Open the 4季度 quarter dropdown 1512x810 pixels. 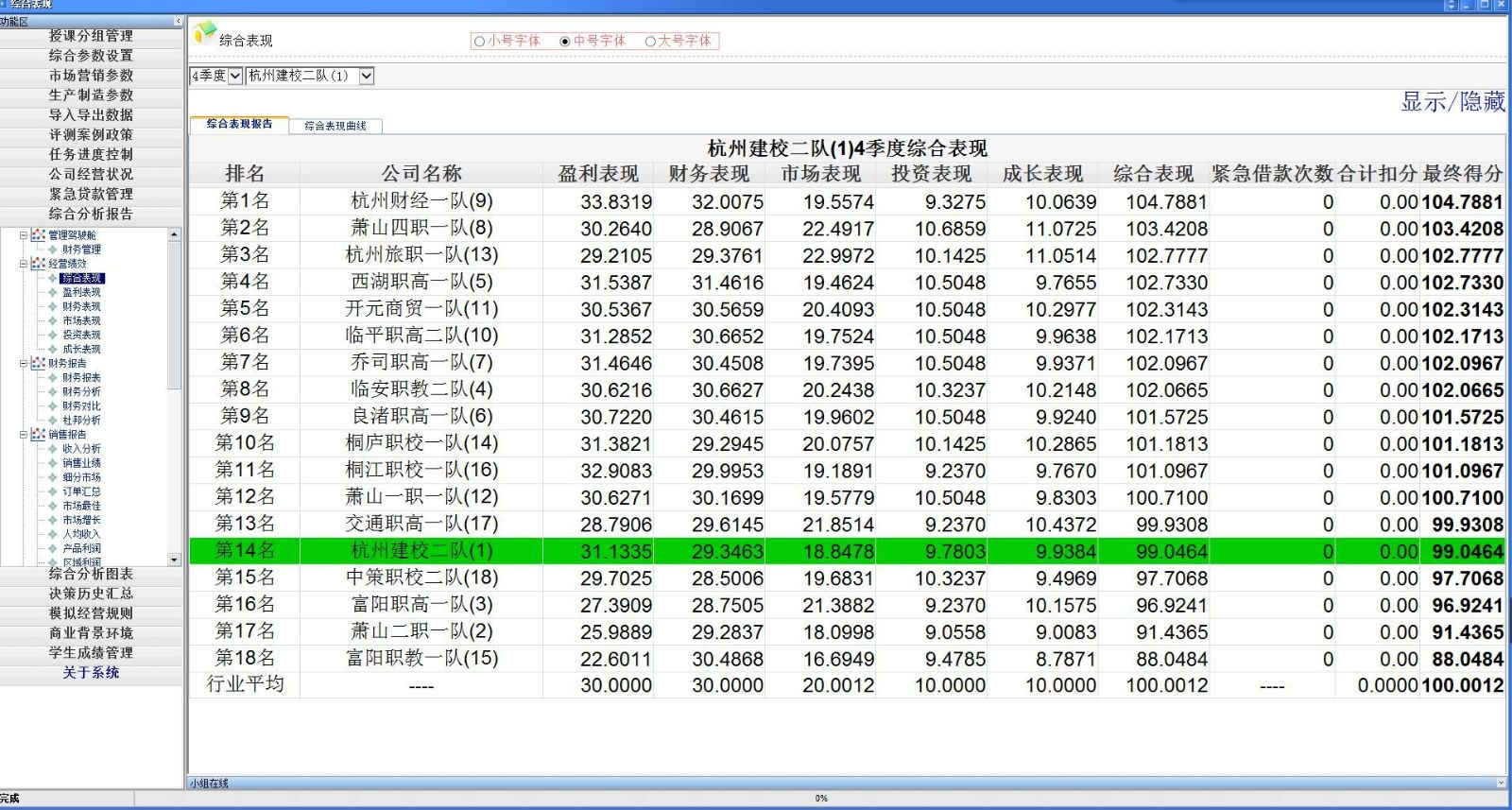coord(235,76)
